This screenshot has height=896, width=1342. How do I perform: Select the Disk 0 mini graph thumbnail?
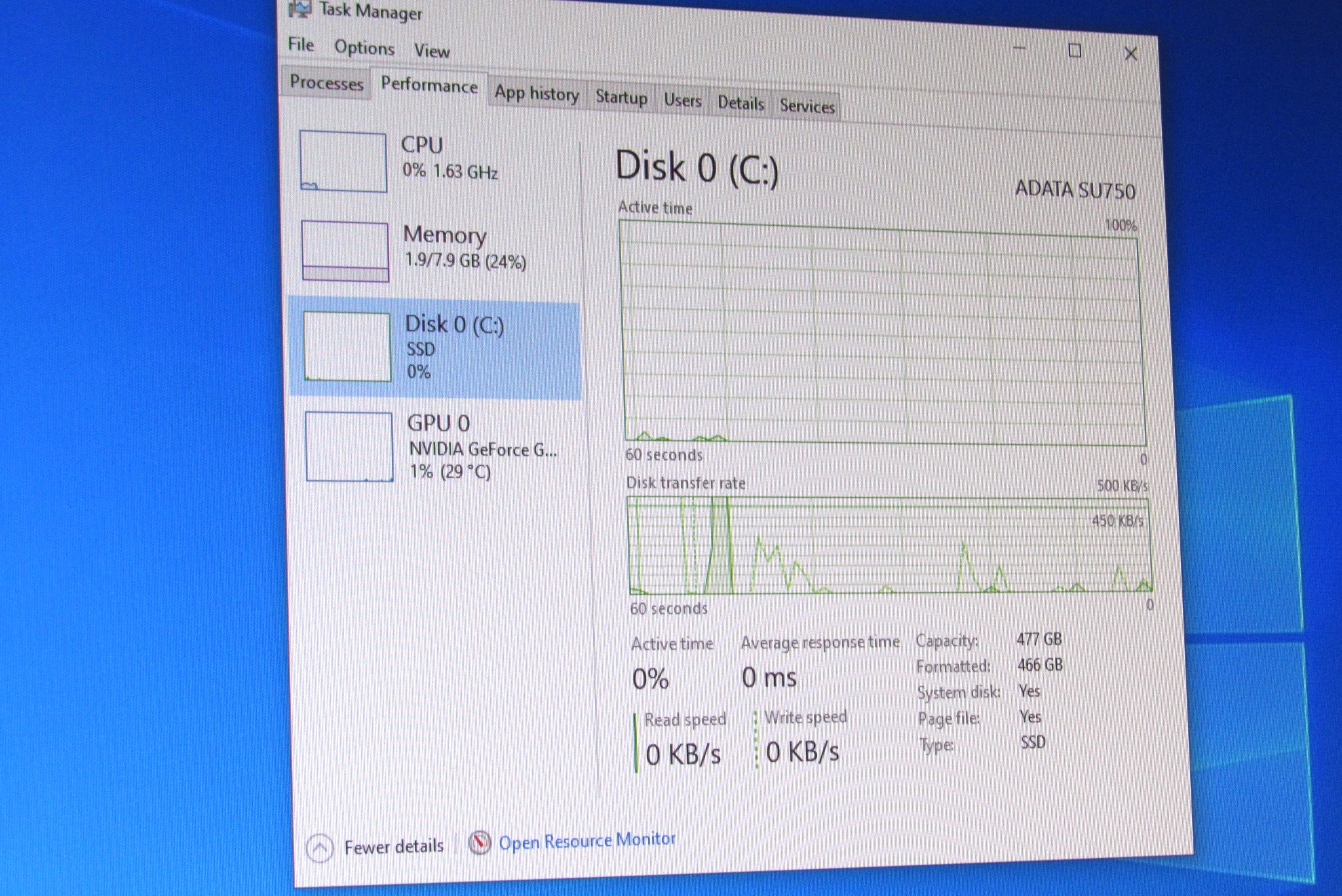[347, 346]
